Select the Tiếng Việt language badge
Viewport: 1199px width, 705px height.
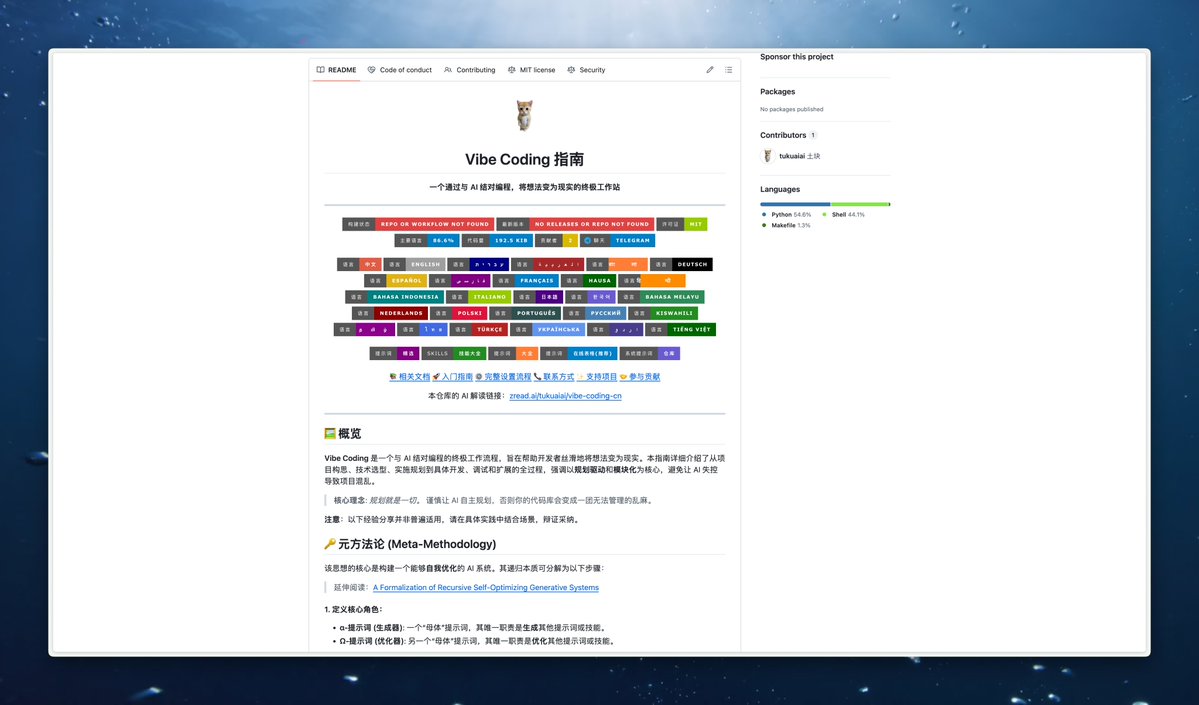coord(681,330)
